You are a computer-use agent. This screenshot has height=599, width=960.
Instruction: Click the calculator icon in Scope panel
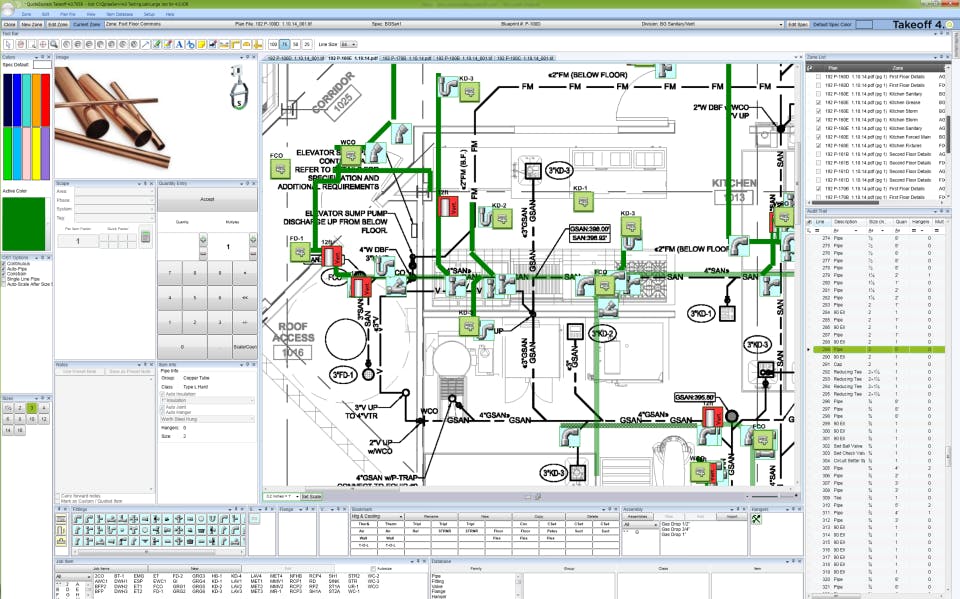(144, 236)
